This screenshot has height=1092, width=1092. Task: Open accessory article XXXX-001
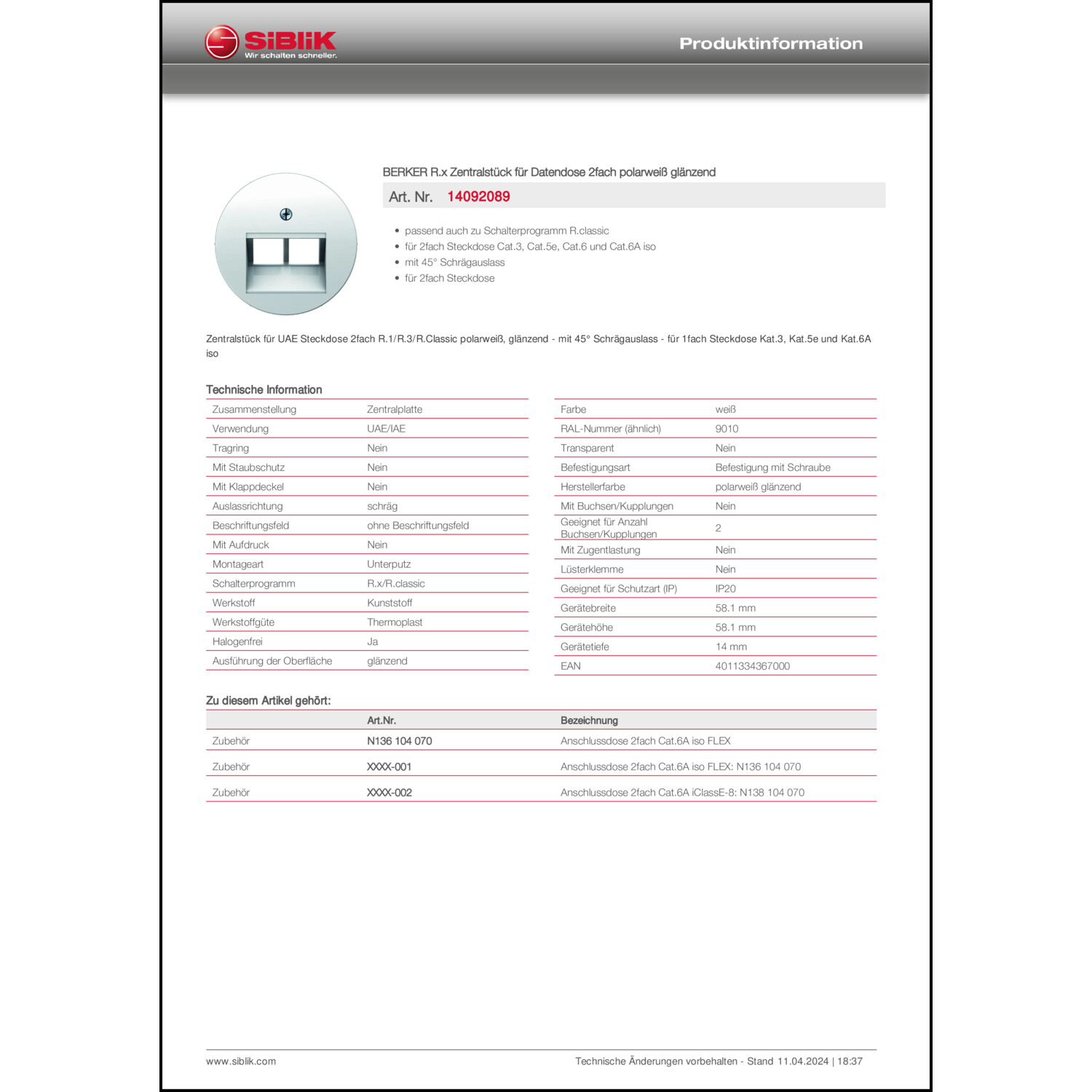pos(389,767)
